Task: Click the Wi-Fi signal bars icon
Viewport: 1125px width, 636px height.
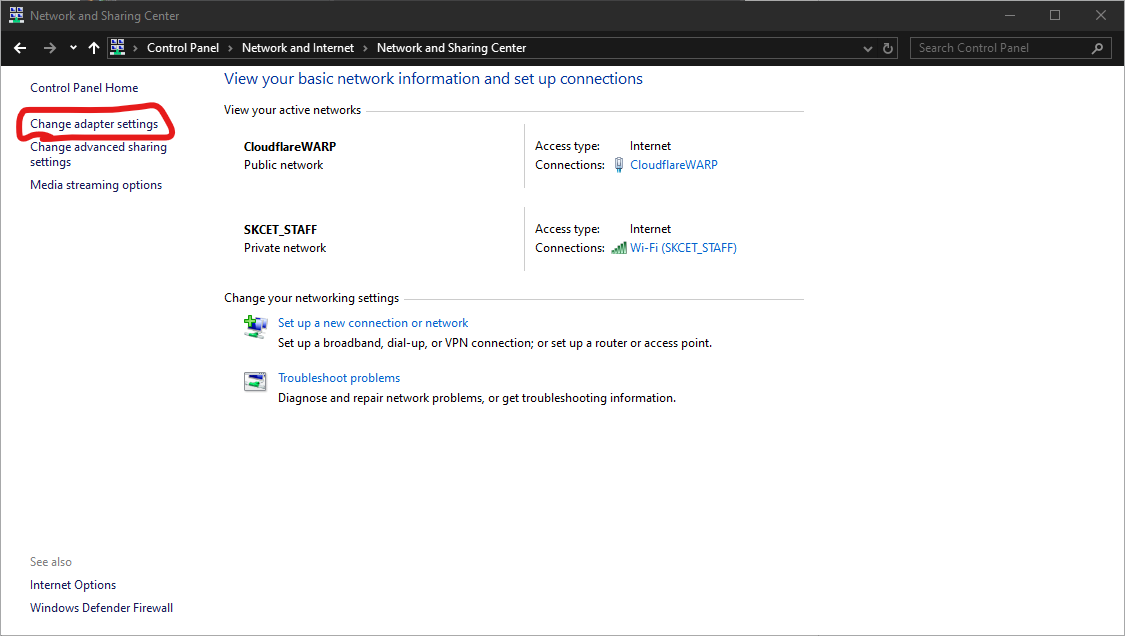Action: pyautogui.click(x=619, y=248)
